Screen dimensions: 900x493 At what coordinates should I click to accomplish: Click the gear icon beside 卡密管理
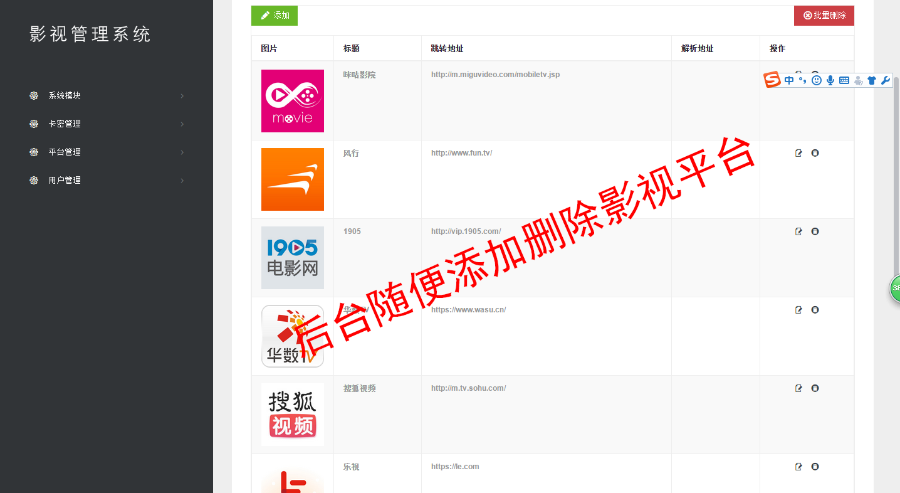34,124
